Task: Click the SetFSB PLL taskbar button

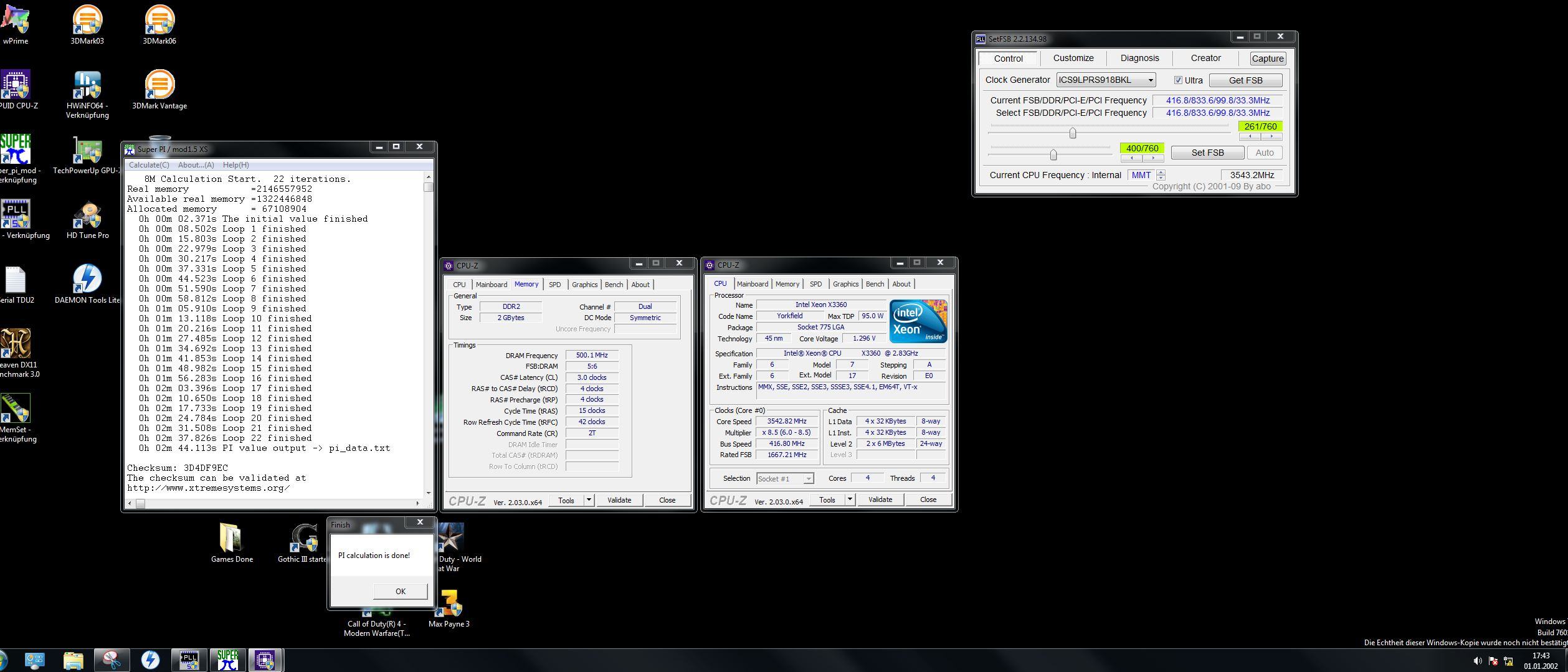Action: (189, 660)
